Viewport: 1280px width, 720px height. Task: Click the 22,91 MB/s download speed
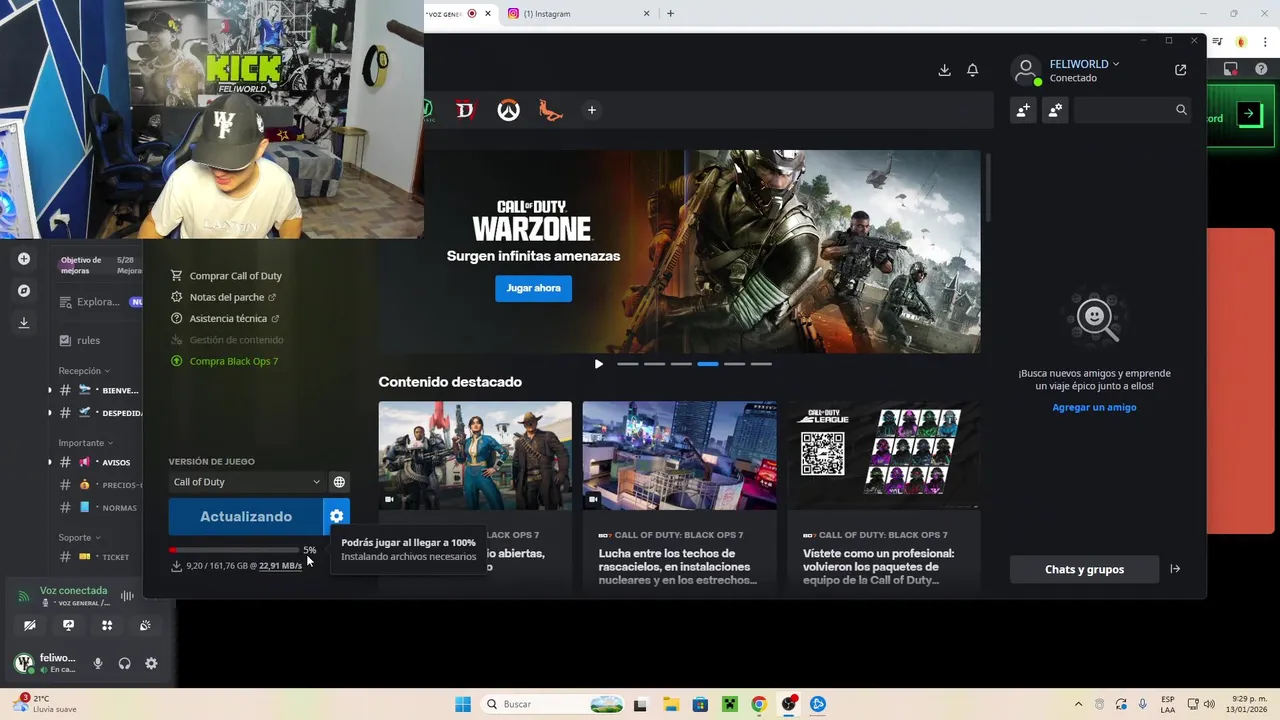click(x=280, y=566)
